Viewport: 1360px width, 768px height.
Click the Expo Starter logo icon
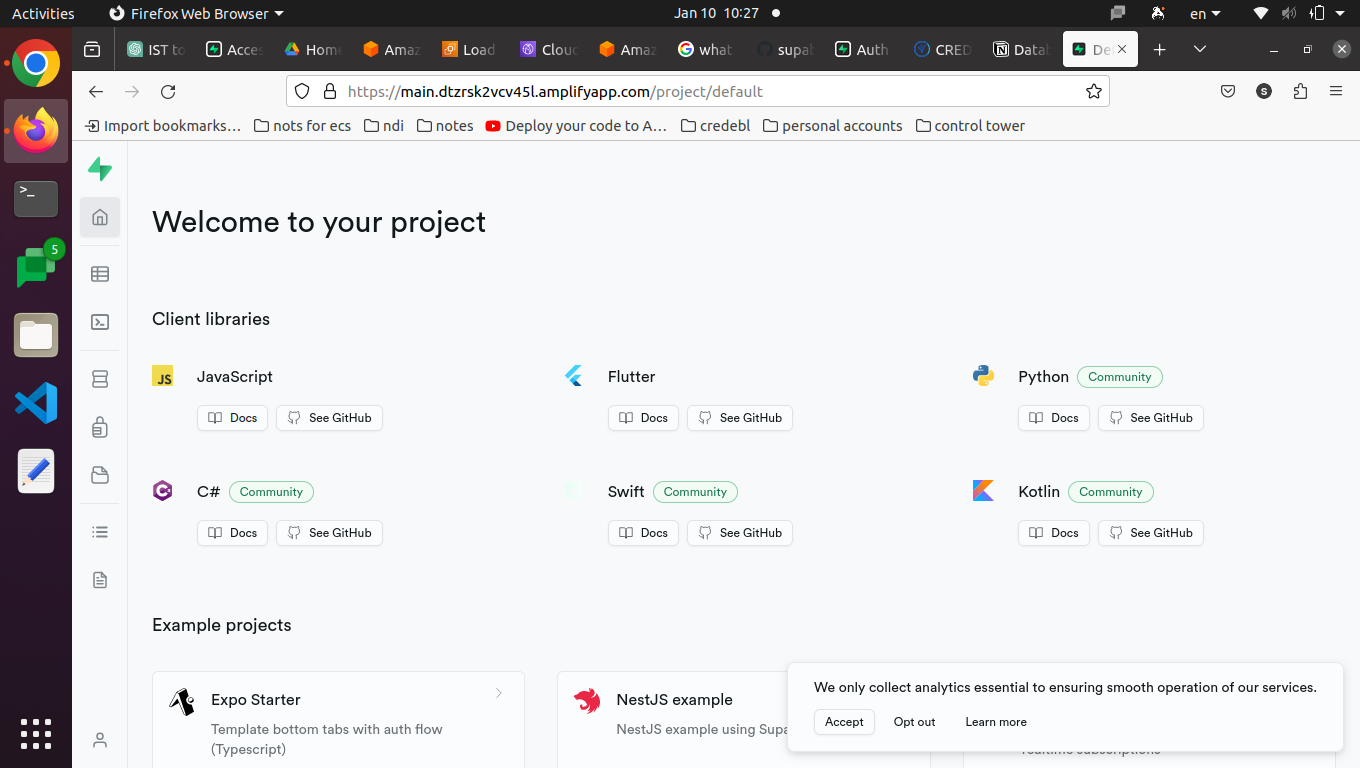pyautogui.click(x=182, y=701)
